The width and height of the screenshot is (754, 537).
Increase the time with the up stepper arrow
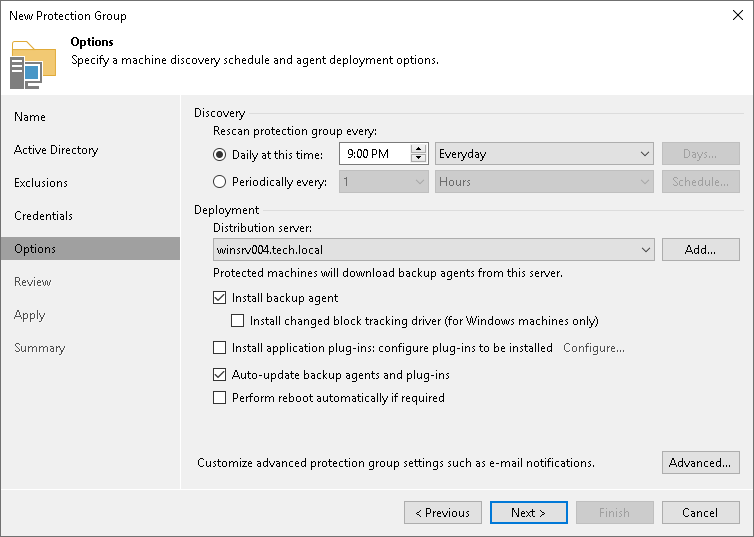click(x=418, y=149)
